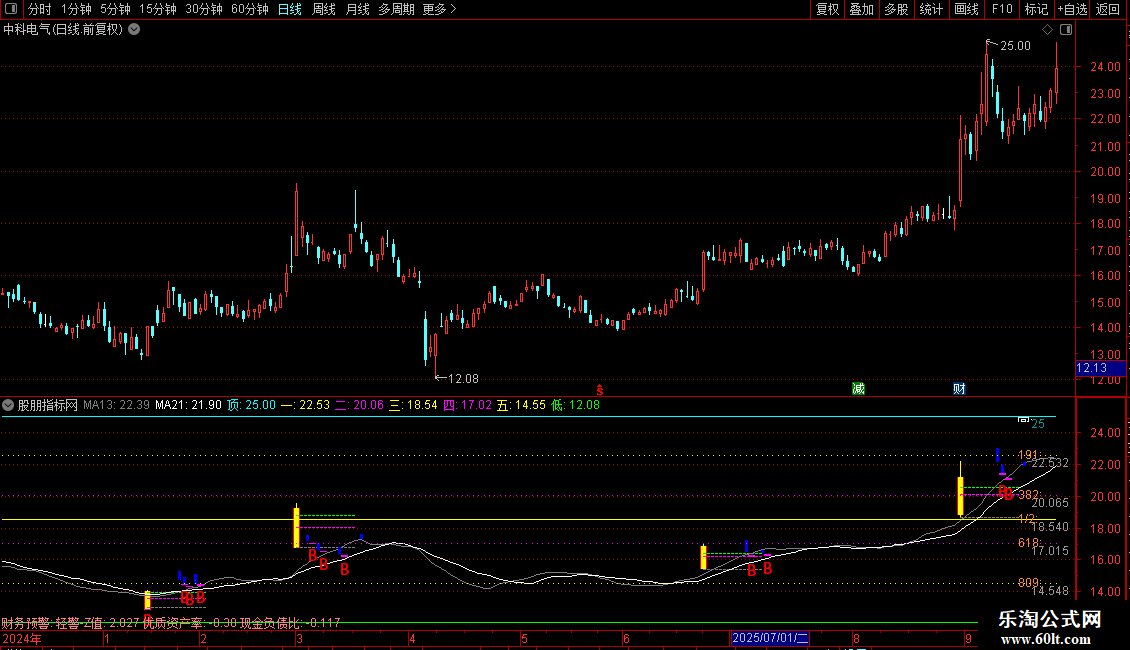Open F10 company info
Viewport: 1130px width, 650px height.
[1001, 10]
